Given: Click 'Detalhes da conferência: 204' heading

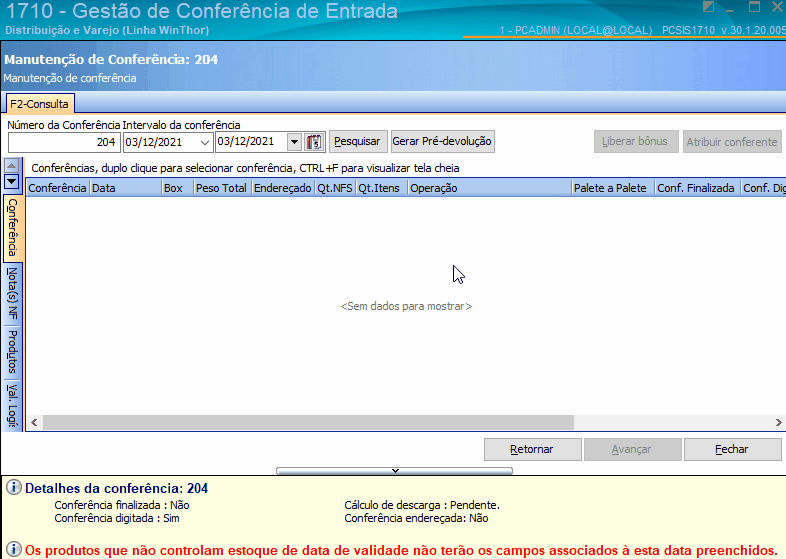Looking at the screenshot, I should tap(117, 488).
